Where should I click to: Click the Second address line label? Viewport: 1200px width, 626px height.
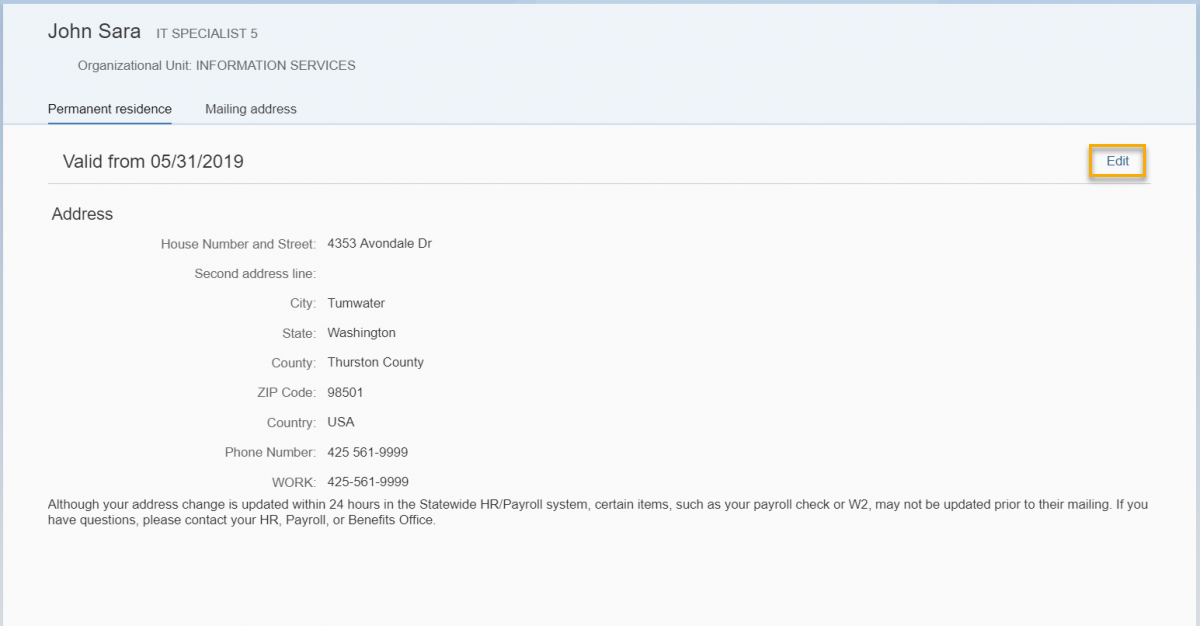(x=255, y=273)
